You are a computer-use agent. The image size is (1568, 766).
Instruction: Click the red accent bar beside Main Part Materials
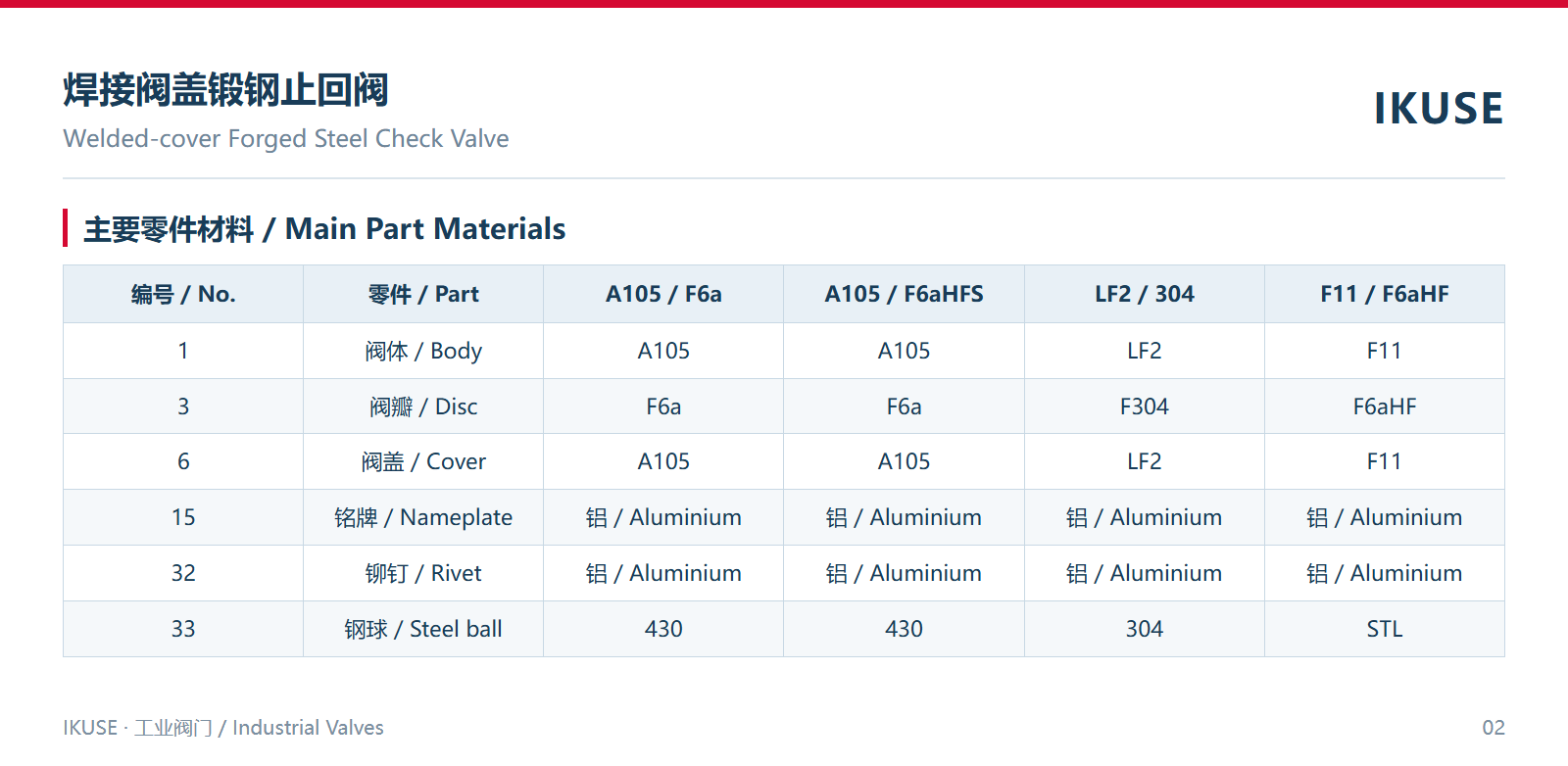pyautogui.click(x=66, y=228)
